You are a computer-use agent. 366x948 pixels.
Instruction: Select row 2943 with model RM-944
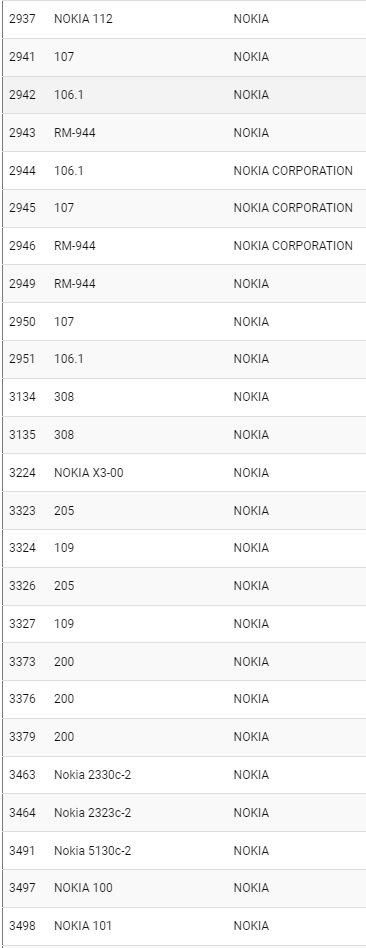[x=184, y=132]
